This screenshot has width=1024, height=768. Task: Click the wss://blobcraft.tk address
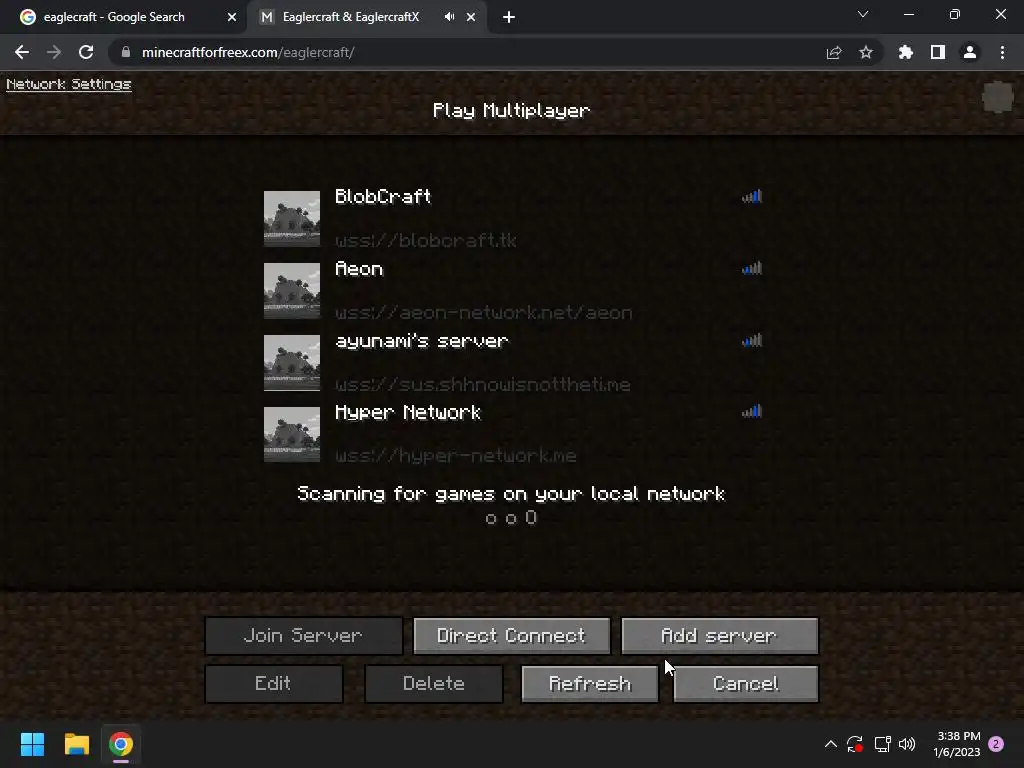(426, 240)
